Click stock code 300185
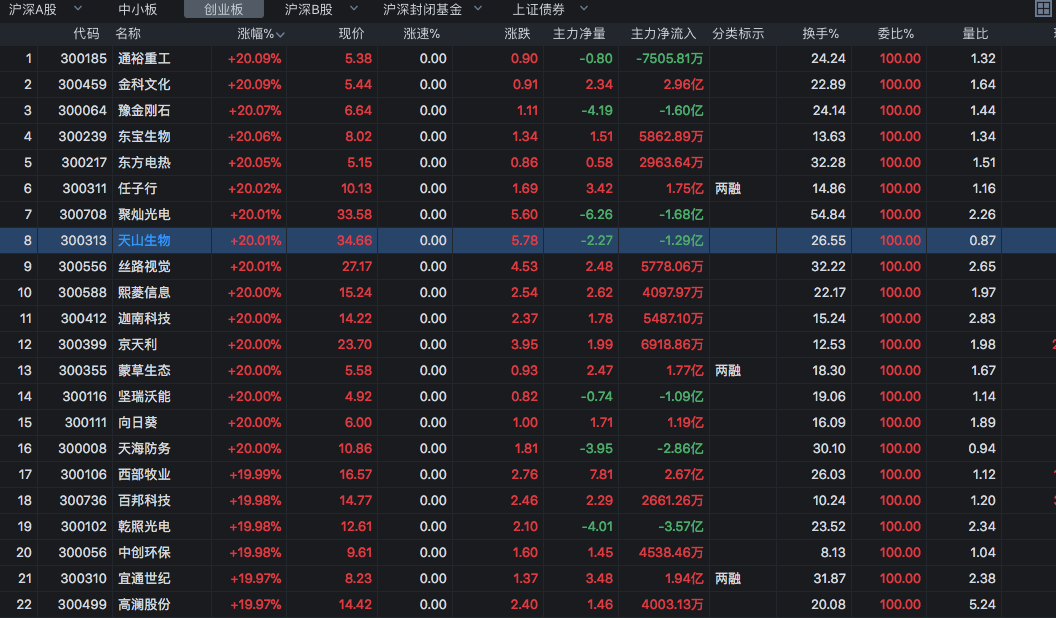Image resolution: width=1056 pixels, height=618 pixels. [x=84, y=59]
